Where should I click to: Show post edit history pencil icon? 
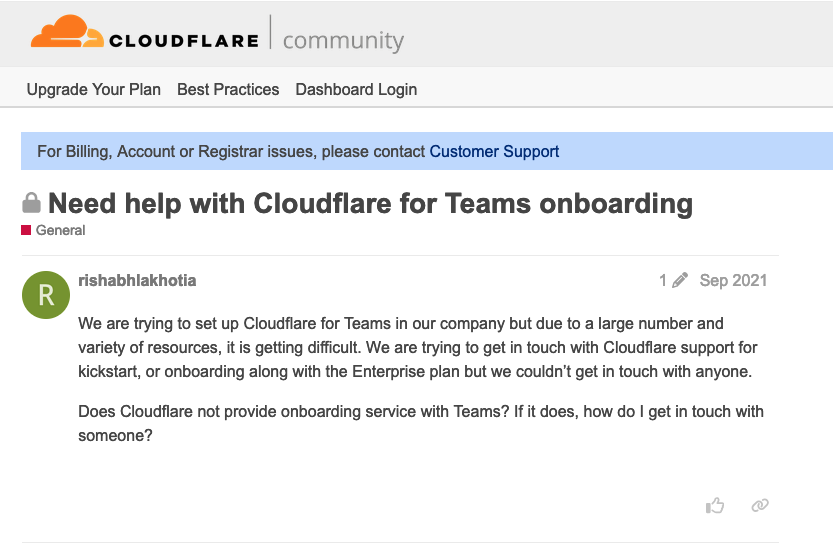[679, 280]
